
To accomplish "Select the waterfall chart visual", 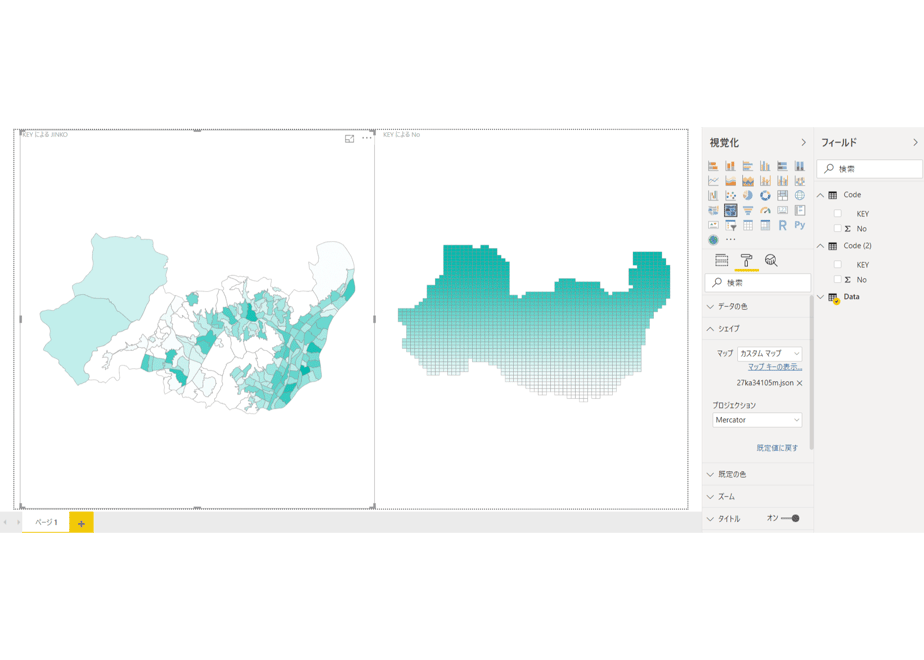I will [713, 195].
